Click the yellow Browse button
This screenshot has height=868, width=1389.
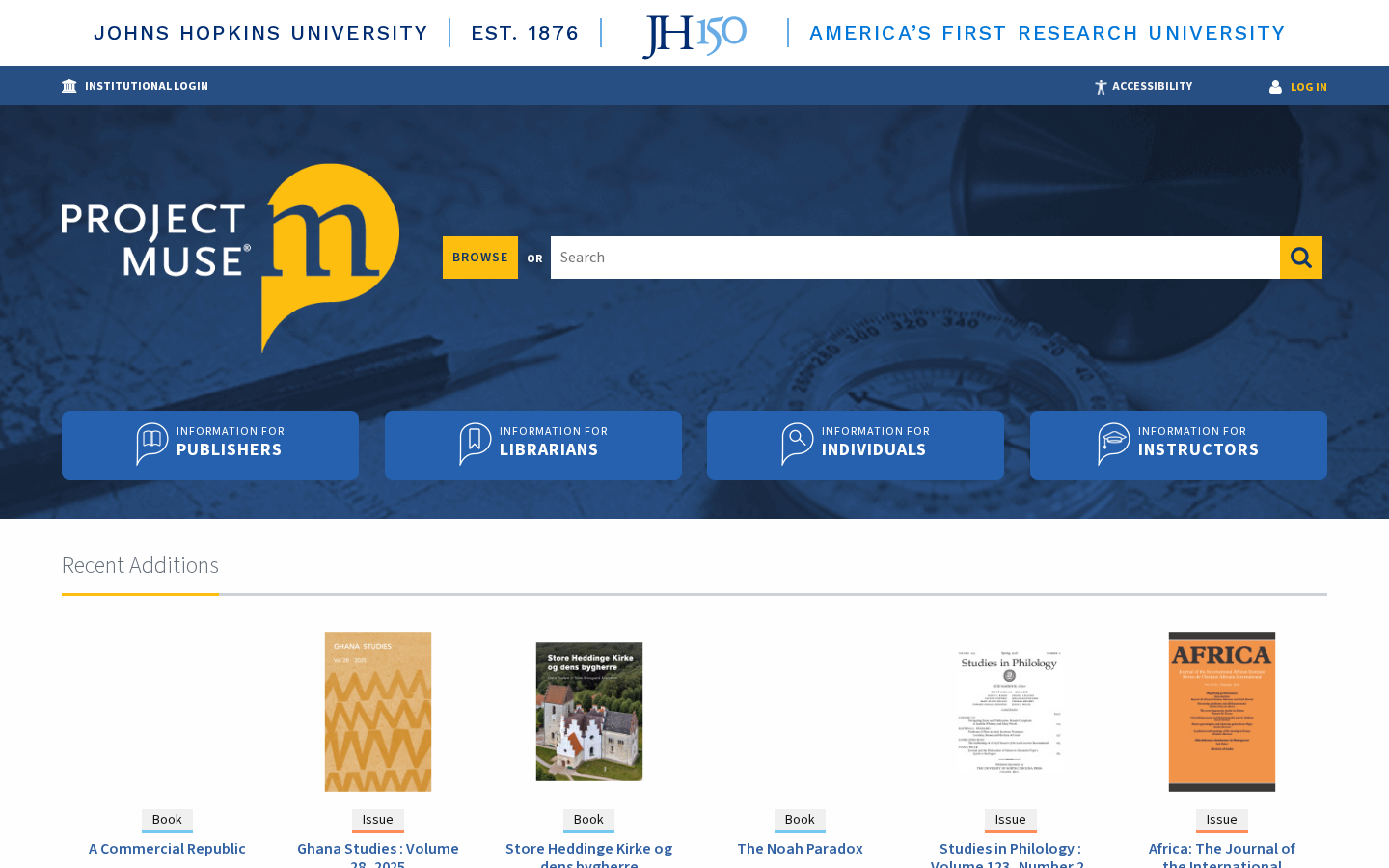(480, 258)
